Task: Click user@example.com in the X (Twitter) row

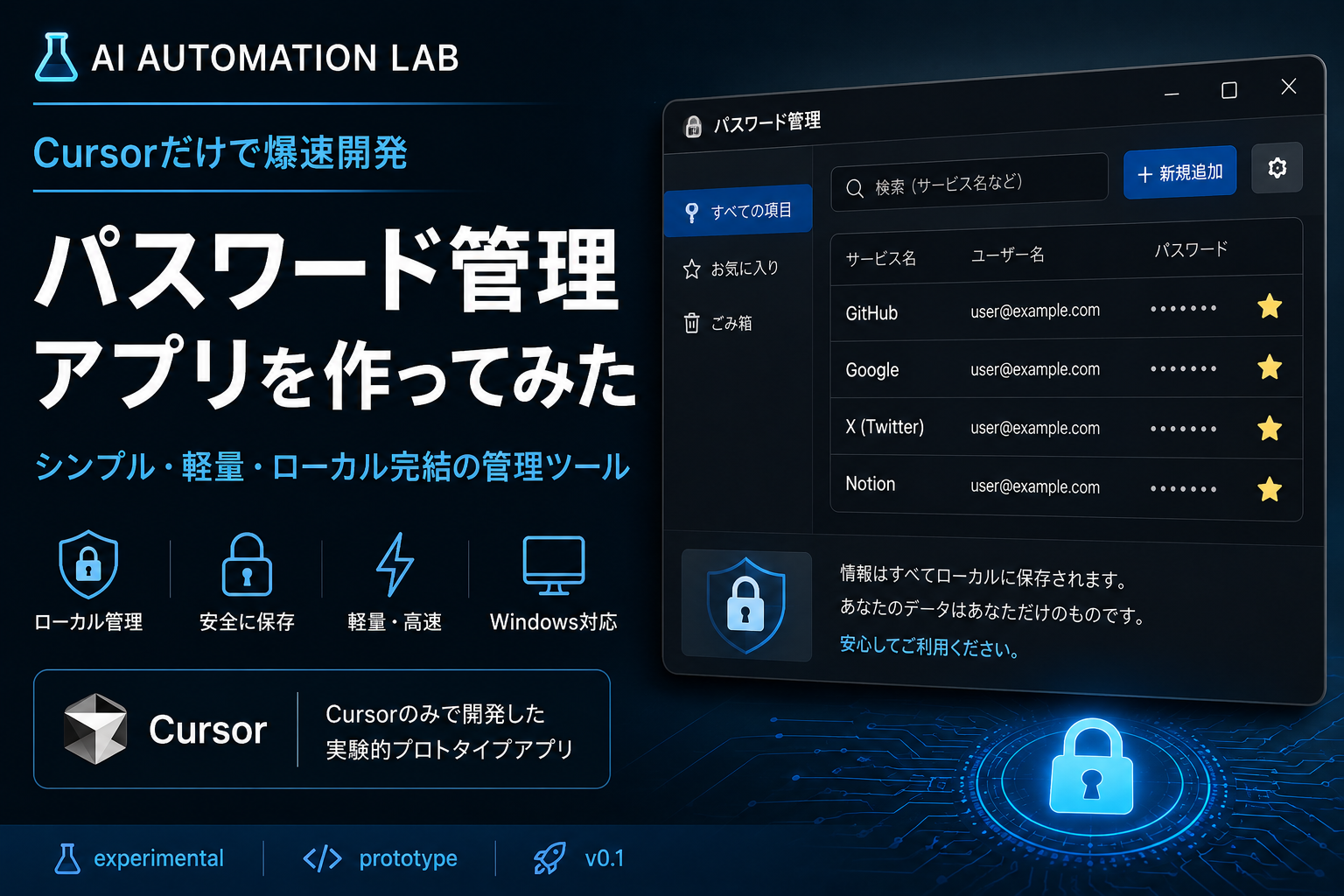Action: (x=1035, y=428)
